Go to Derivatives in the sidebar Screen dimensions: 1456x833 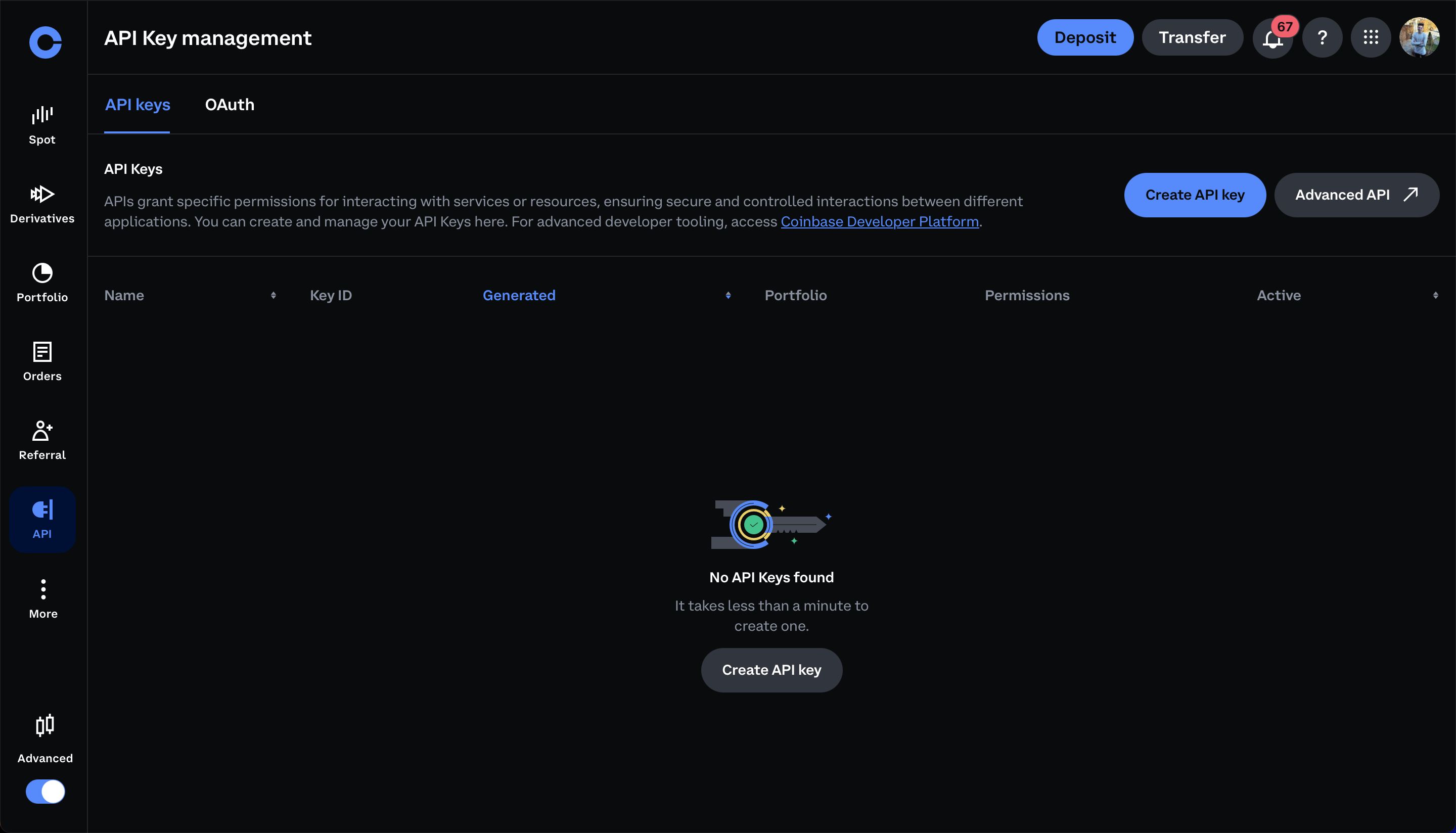pyautogui.click(x=42, y=204)
